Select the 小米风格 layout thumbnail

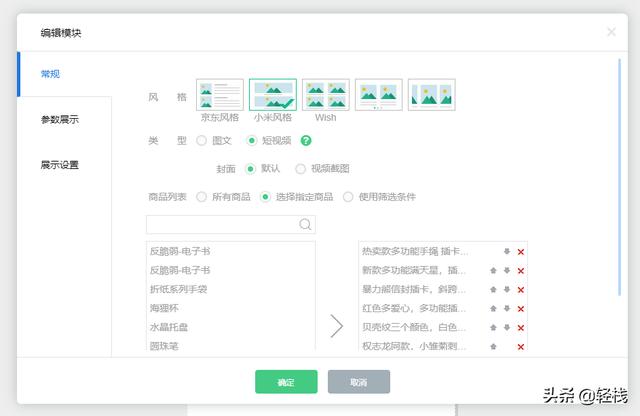click(273, 95)
